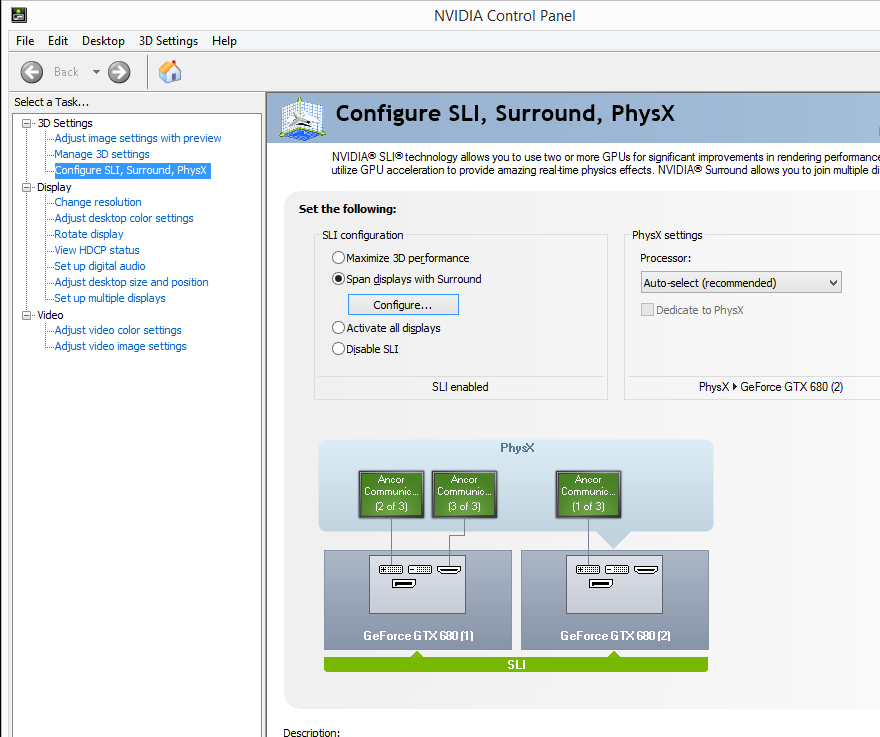Select Configure SLI, Surround, PhysX task
The image size is (880, 737).
click(132, 170)
